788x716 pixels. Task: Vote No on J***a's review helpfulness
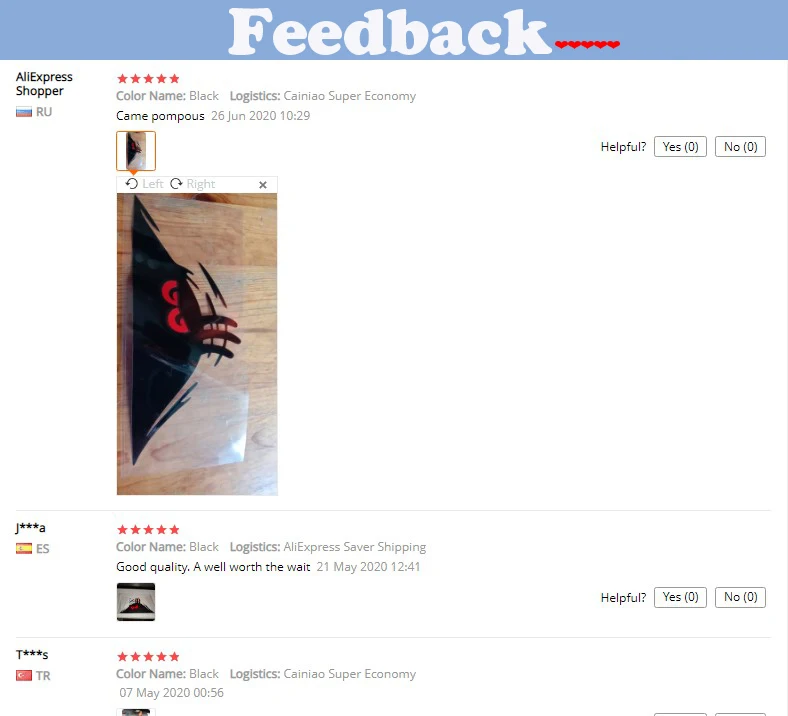coord(740,597)
